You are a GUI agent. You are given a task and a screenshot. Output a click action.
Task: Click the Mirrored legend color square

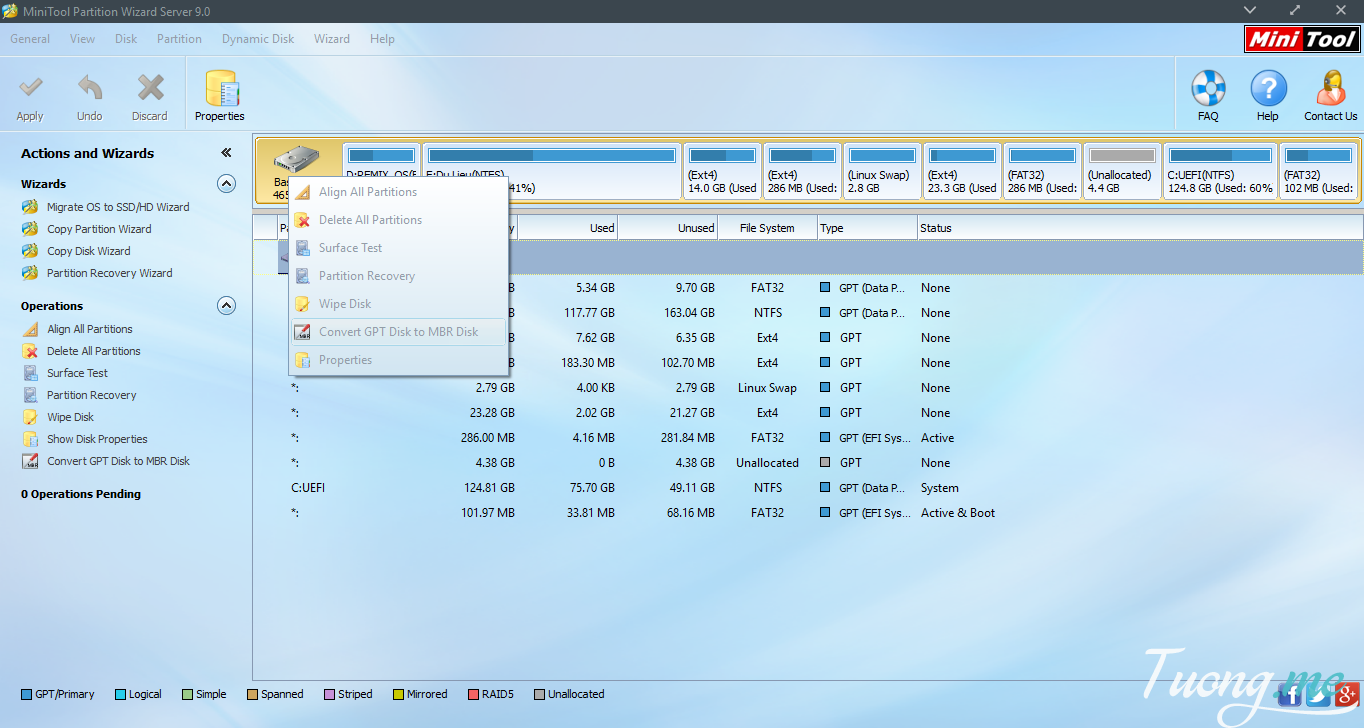398,694
